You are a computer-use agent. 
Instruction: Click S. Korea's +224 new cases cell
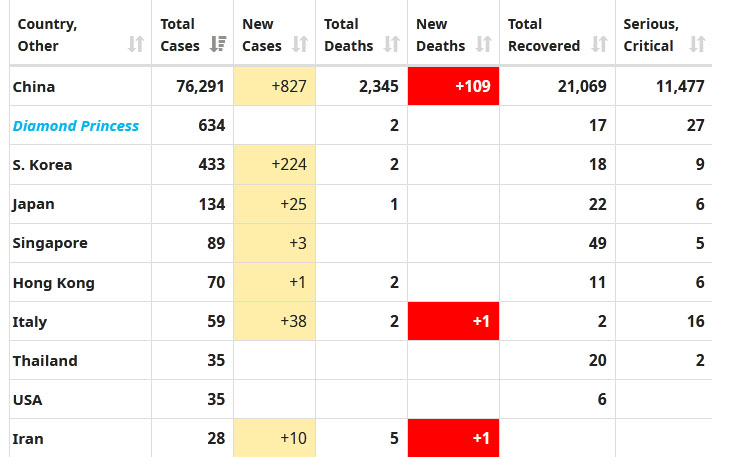coord(274,165)
